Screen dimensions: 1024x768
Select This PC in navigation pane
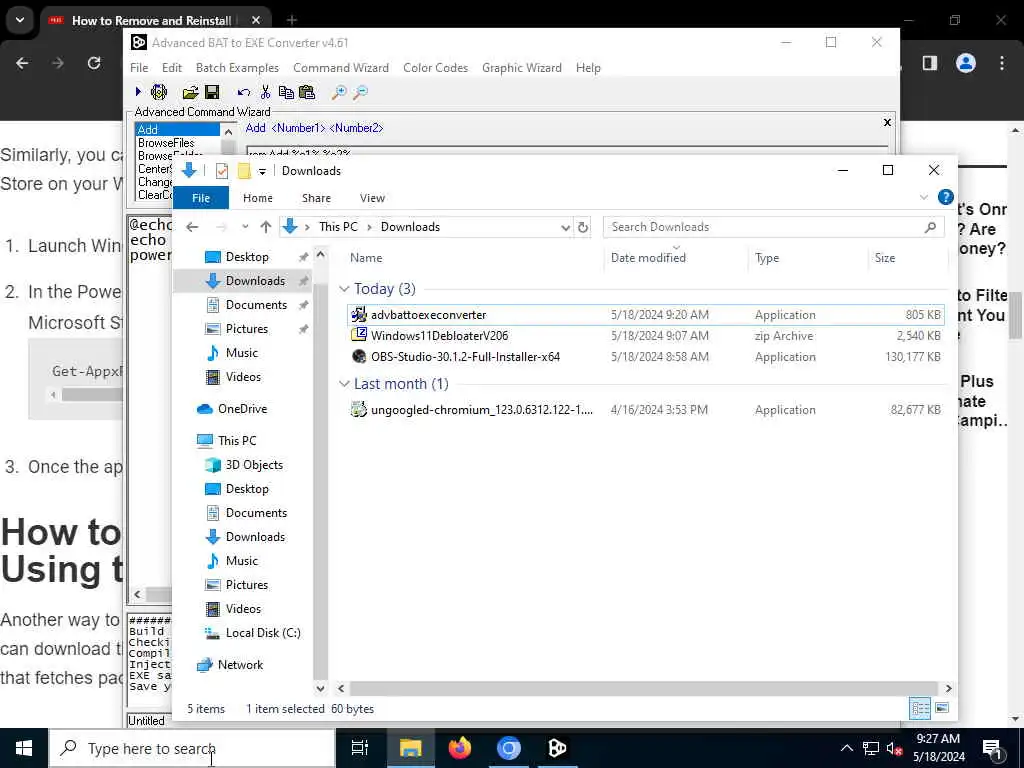[x=236, y=441]
